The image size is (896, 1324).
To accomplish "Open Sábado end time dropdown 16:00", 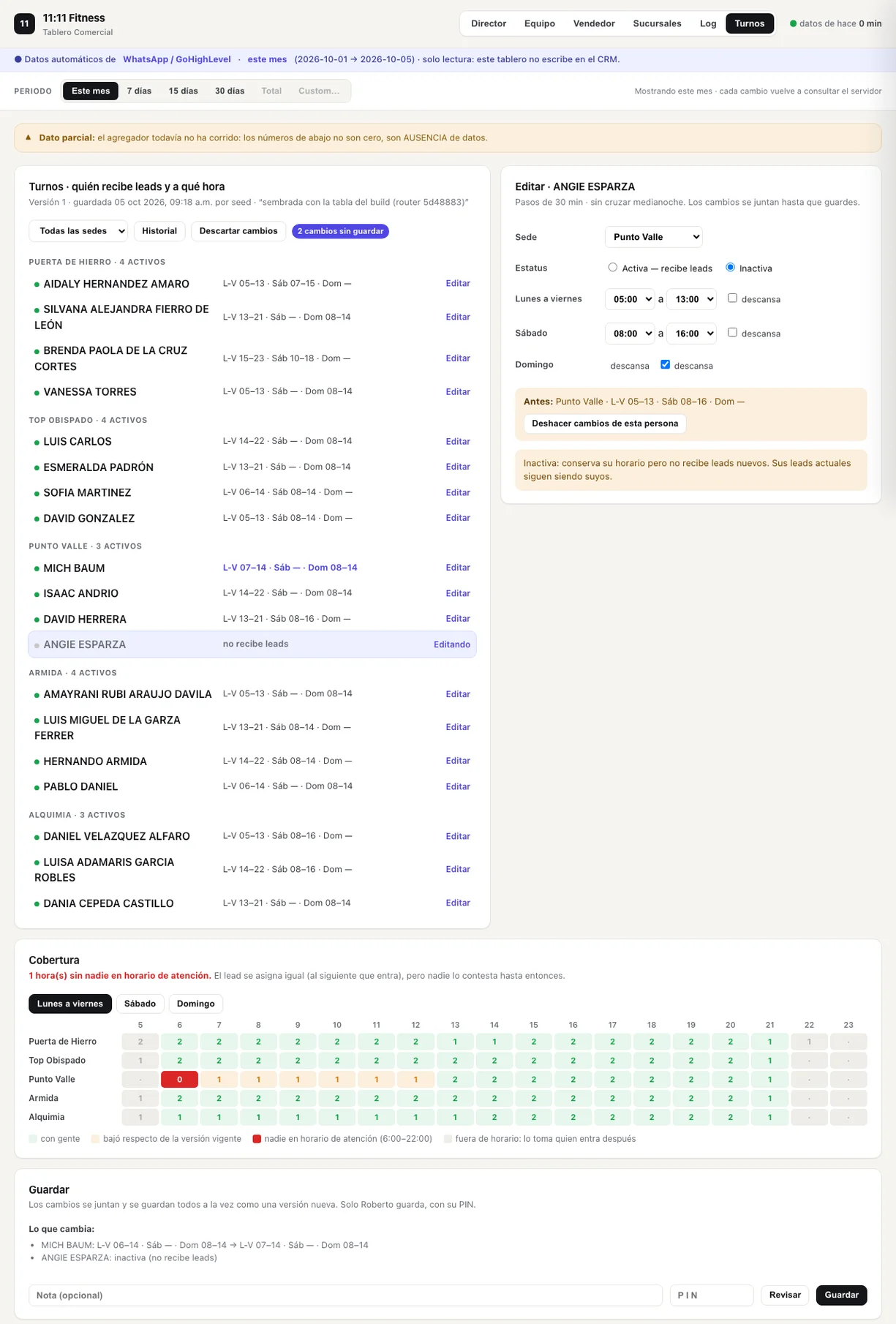I will [x=692, y=334].
